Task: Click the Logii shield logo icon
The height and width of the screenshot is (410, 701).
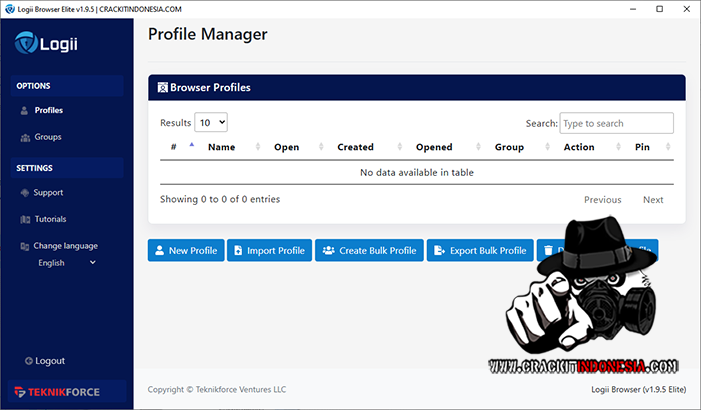Action: click(26, 42)
